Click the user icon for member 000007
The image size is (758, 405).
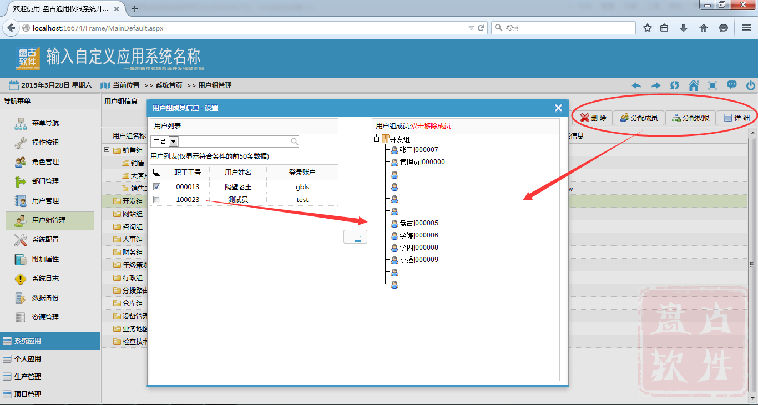pos(394,150)
